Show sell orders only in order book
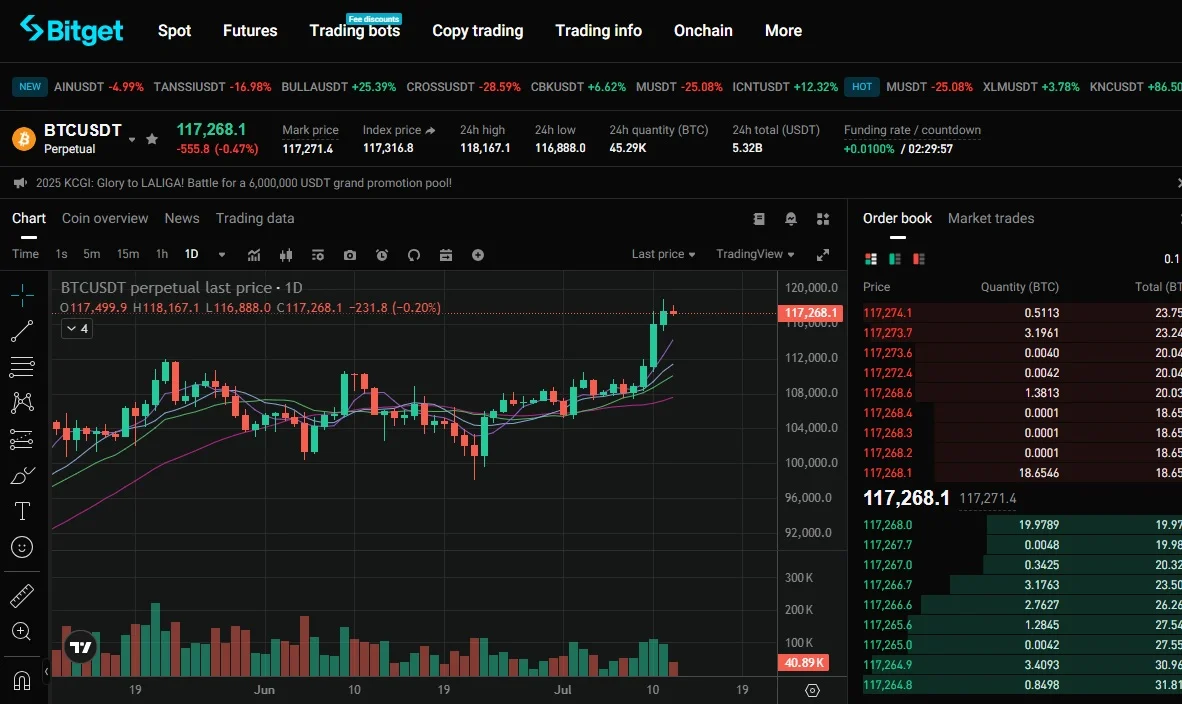This screenshot has width=1182, height=704. (x=919, y=259)
